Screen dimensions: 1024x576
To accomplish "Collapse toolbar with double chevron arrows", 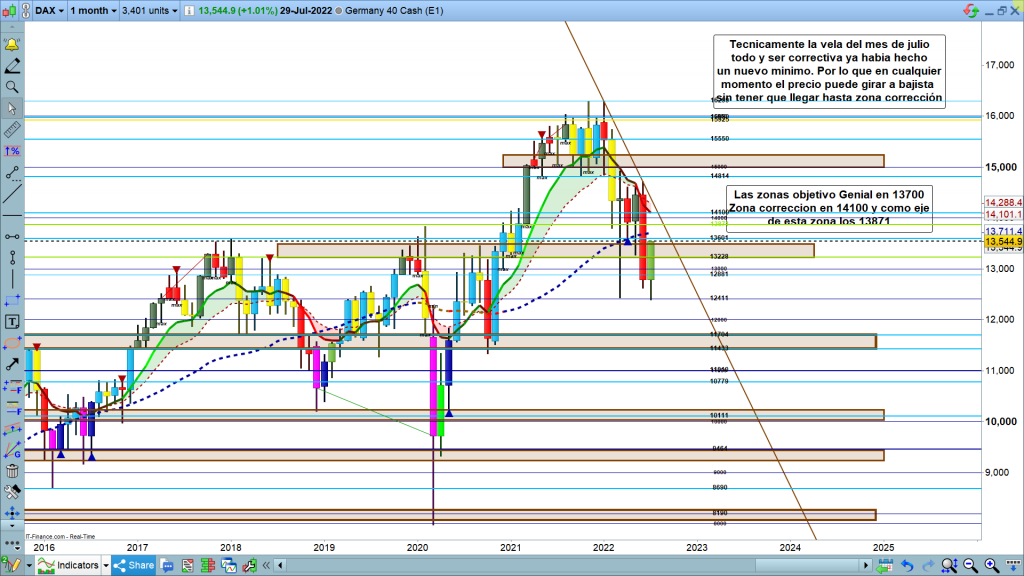I will point(12,545).
